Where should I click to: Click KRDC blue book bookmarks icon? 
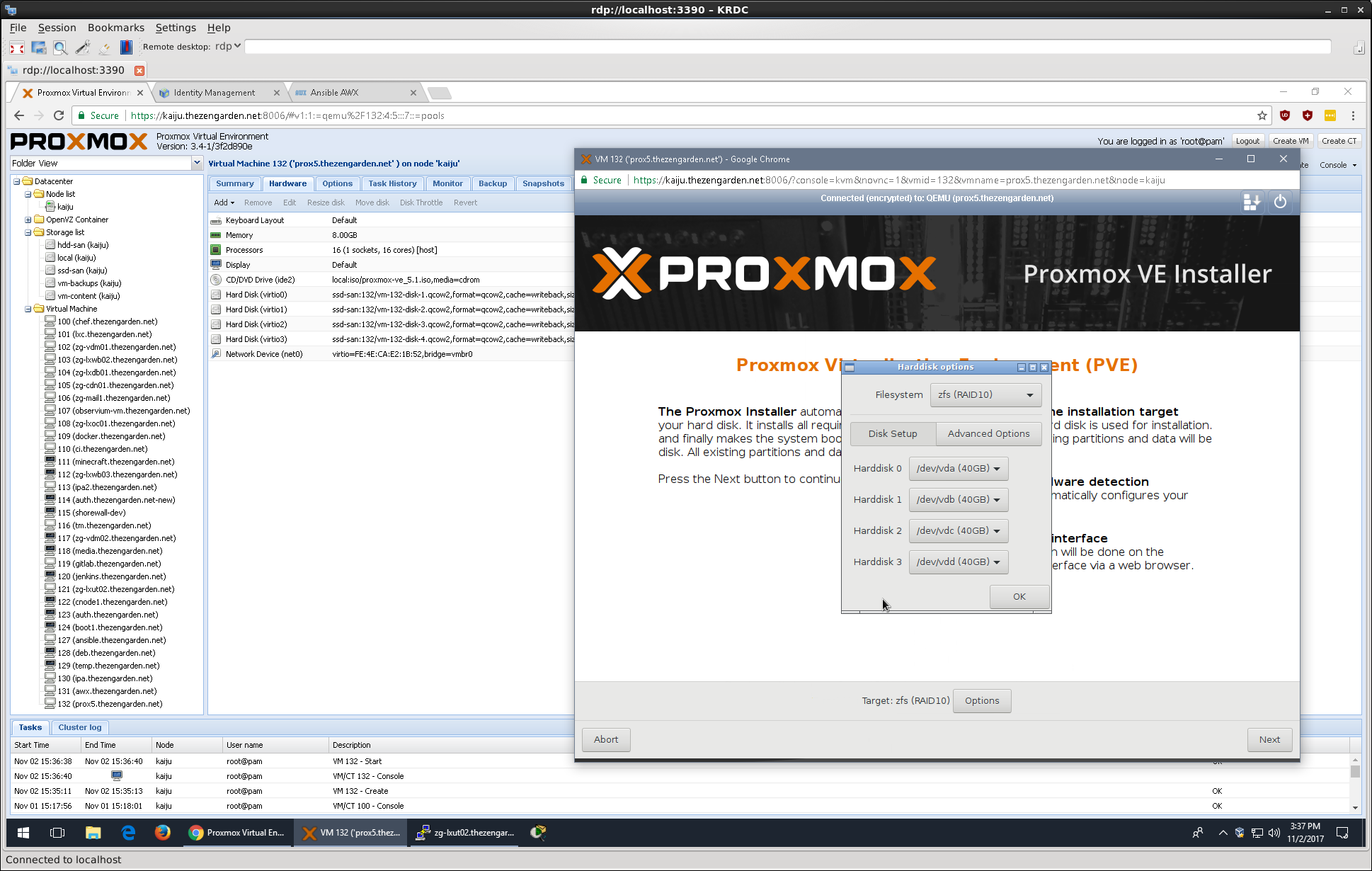pyautogui.click(x=126, y=47)
